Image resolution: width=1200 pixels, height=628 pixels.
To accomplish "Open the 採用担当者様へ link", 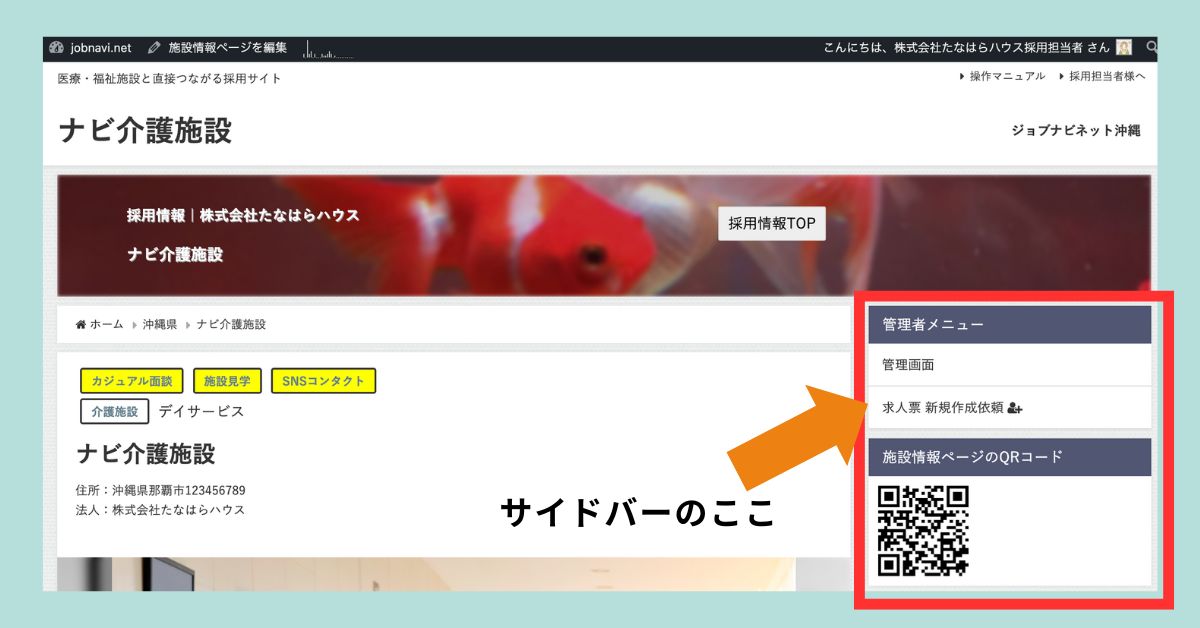I will coord(1107,76).
